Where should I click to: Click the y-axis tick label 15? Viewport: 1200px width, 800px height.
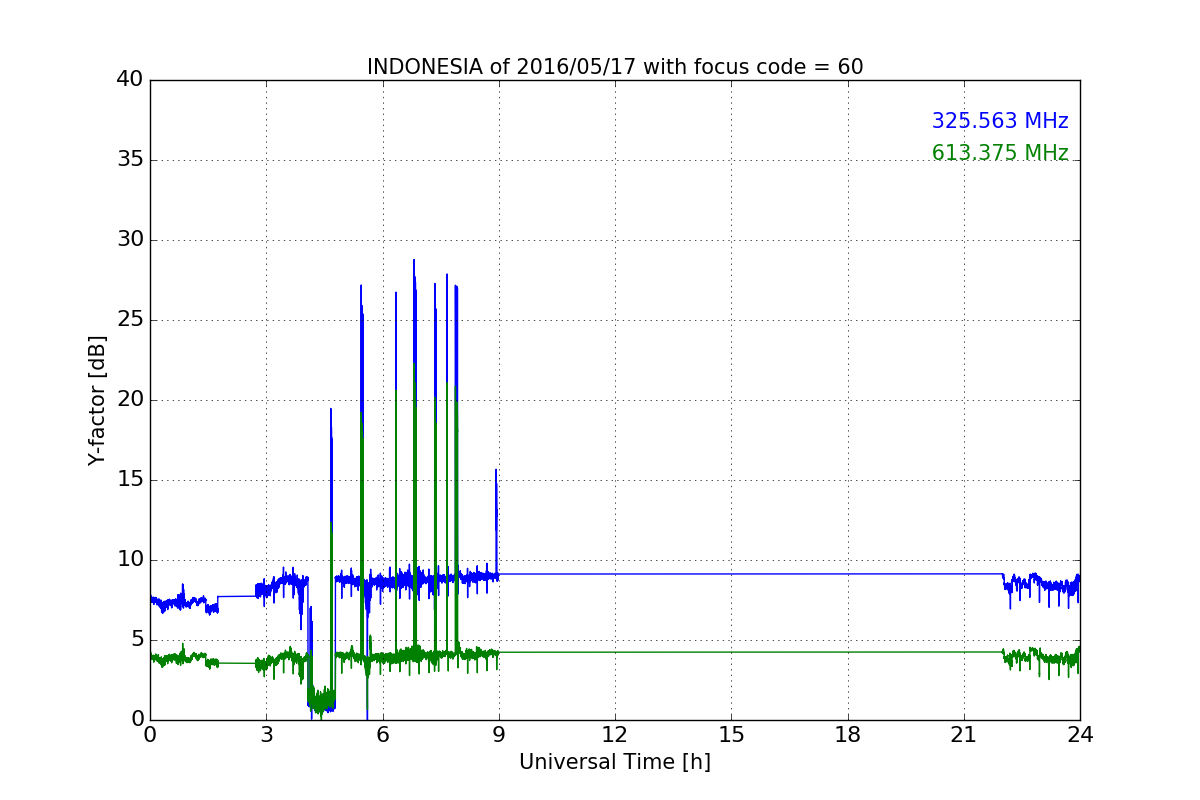coord(130,480)
